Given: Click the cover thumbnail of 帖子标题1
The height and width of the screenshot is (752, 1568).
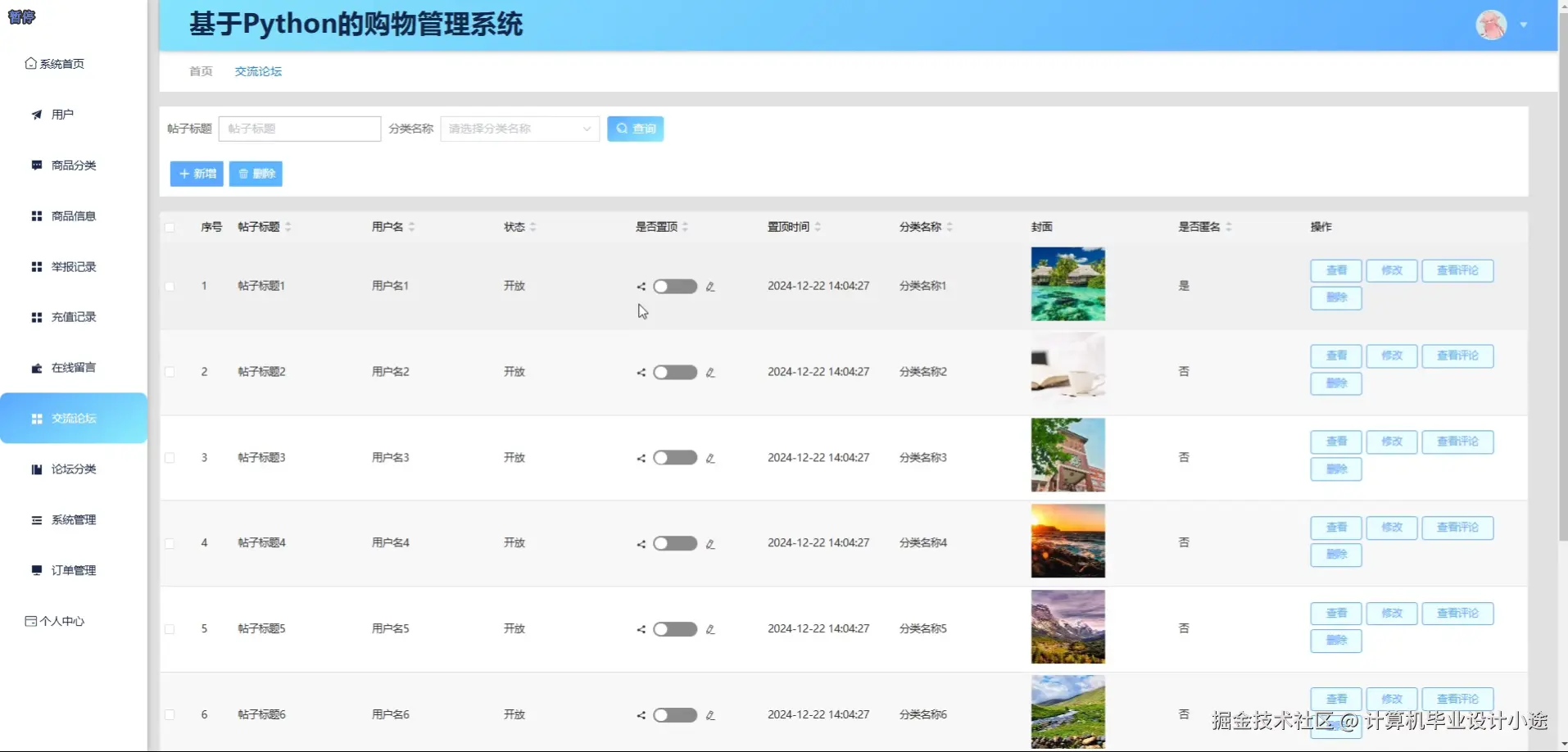Looking at the screenshot, I should (x=1067, y=284).
